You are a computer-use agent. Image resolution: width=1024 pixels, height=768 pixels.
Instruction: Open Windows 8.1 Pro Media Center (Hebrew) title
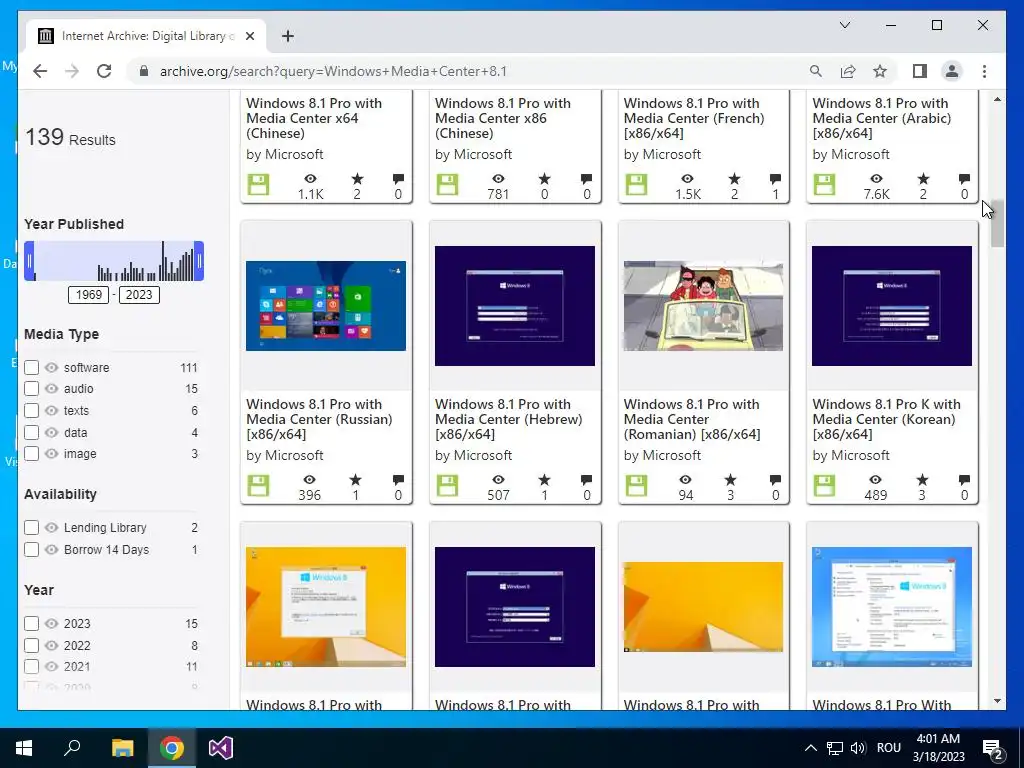[509, 419]
